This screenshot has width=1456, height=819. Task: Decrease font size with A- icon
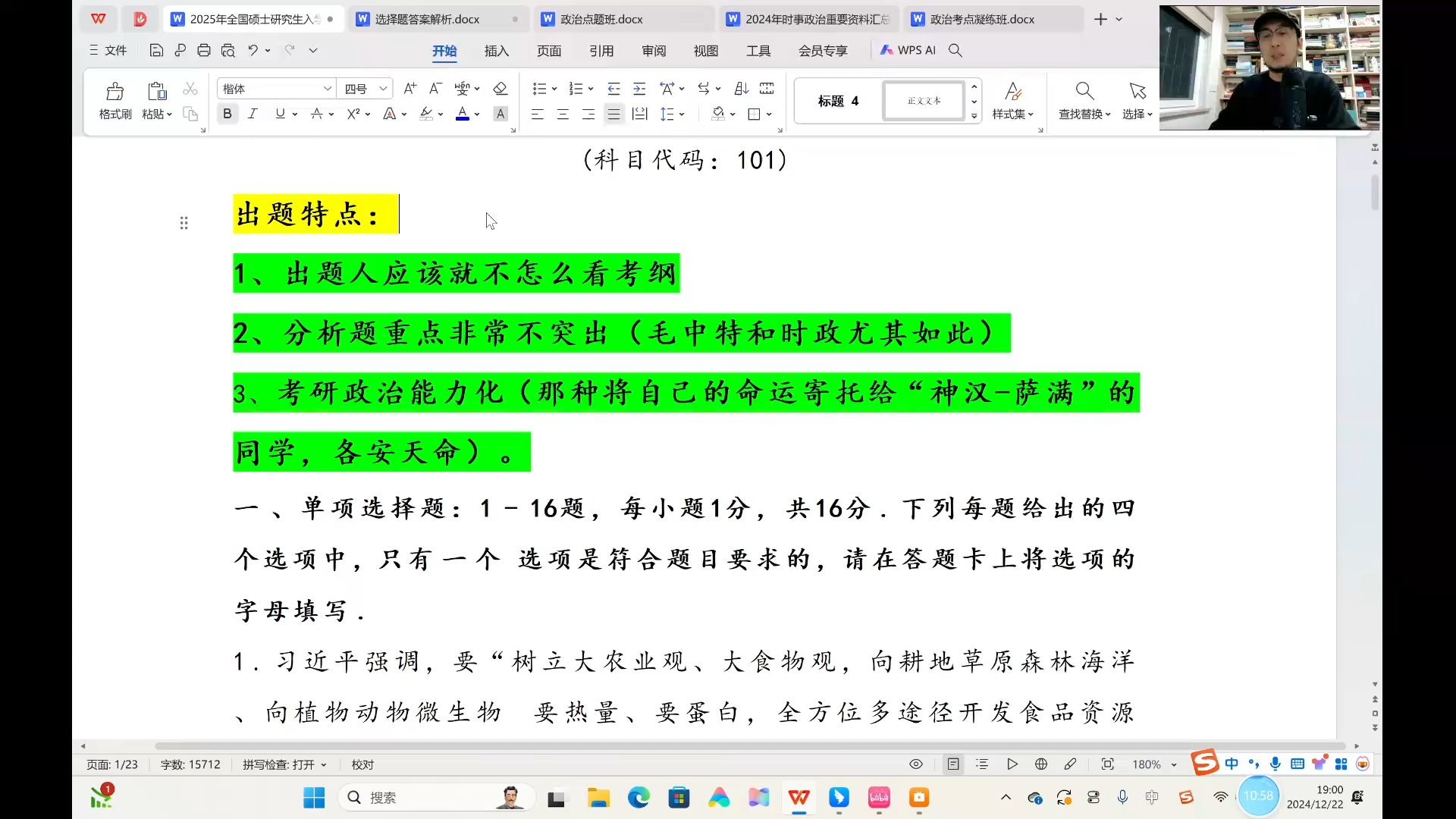[435, 89]
